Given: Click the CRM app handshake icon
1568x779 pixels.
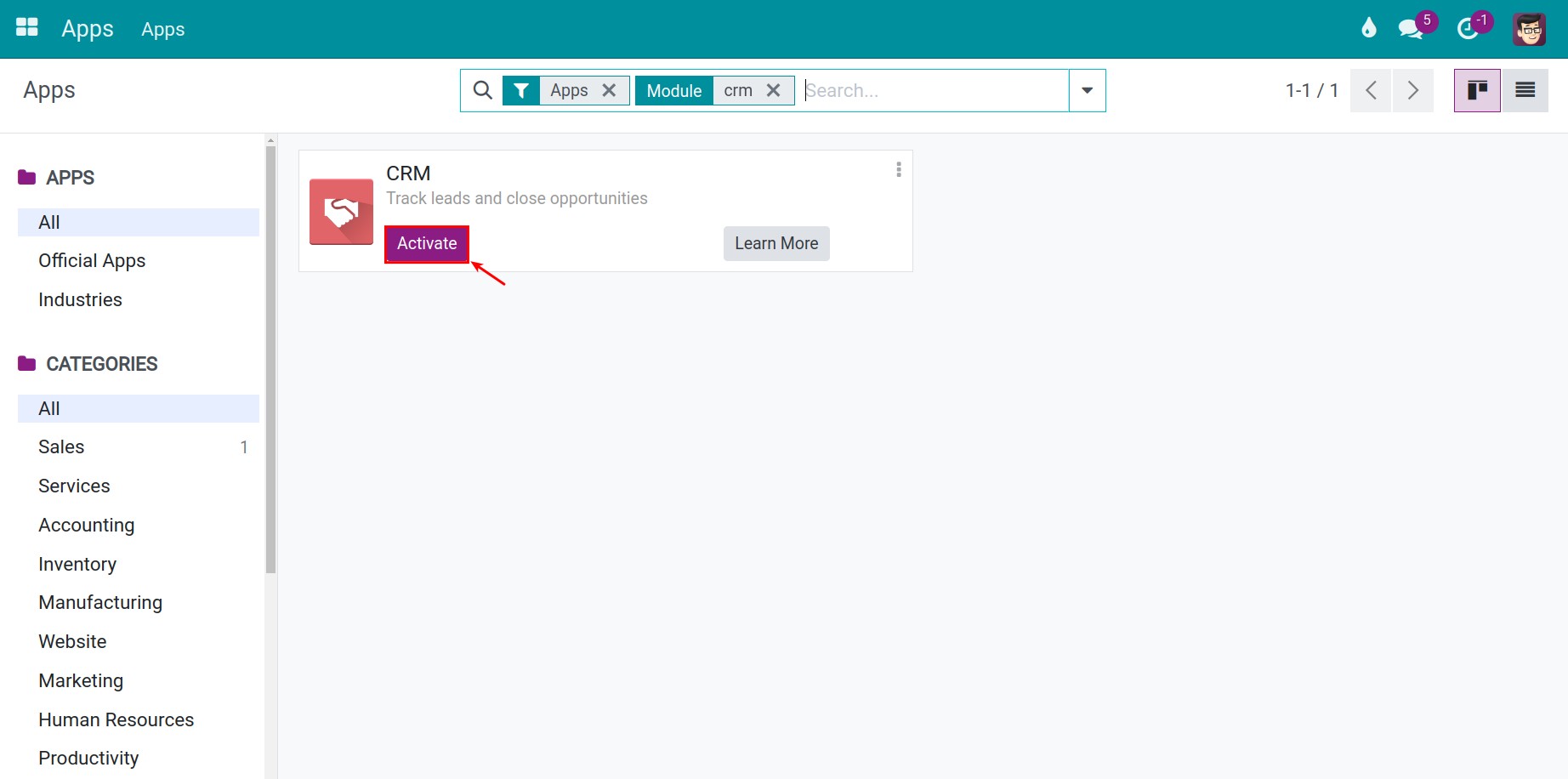Looking at the screenshot, I should 341,212.
